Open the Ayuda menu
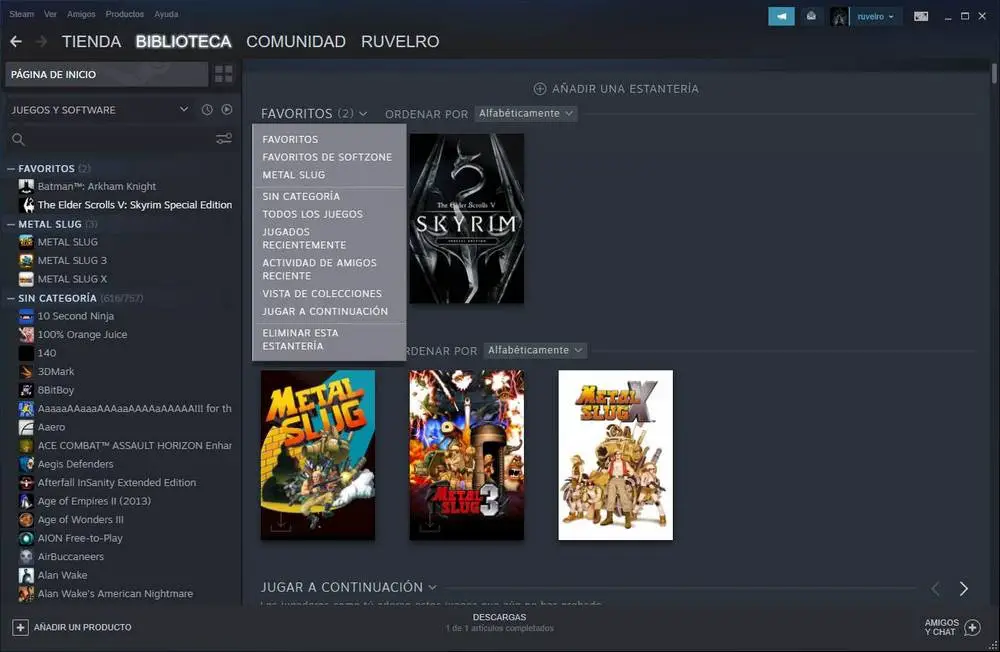This screenshot has height=652, width=1000. pos(166,14)
